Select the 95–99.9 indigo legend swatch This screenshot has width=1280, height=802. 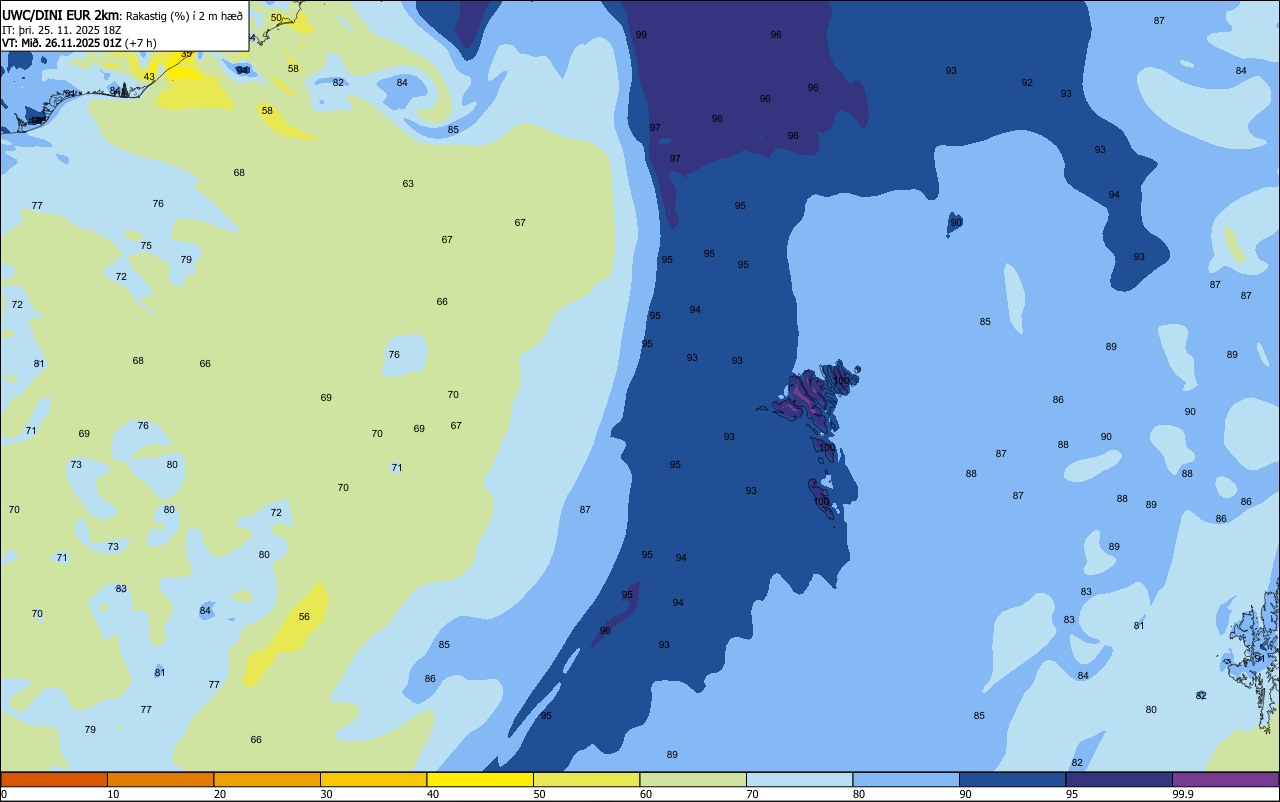tap(1119, 779)
